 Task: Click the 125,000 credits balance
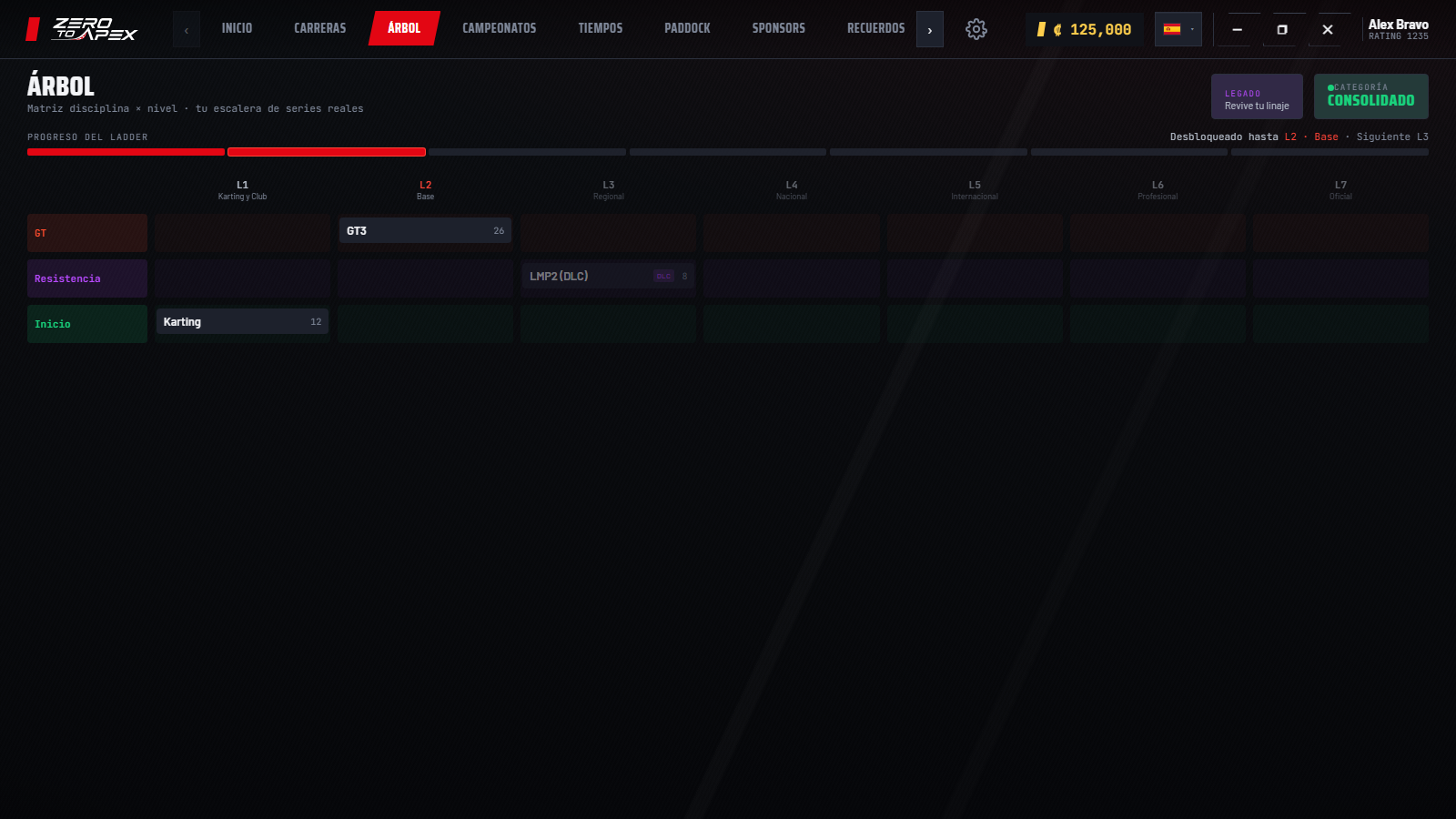pyautogui.click(x=1084, y=29)
